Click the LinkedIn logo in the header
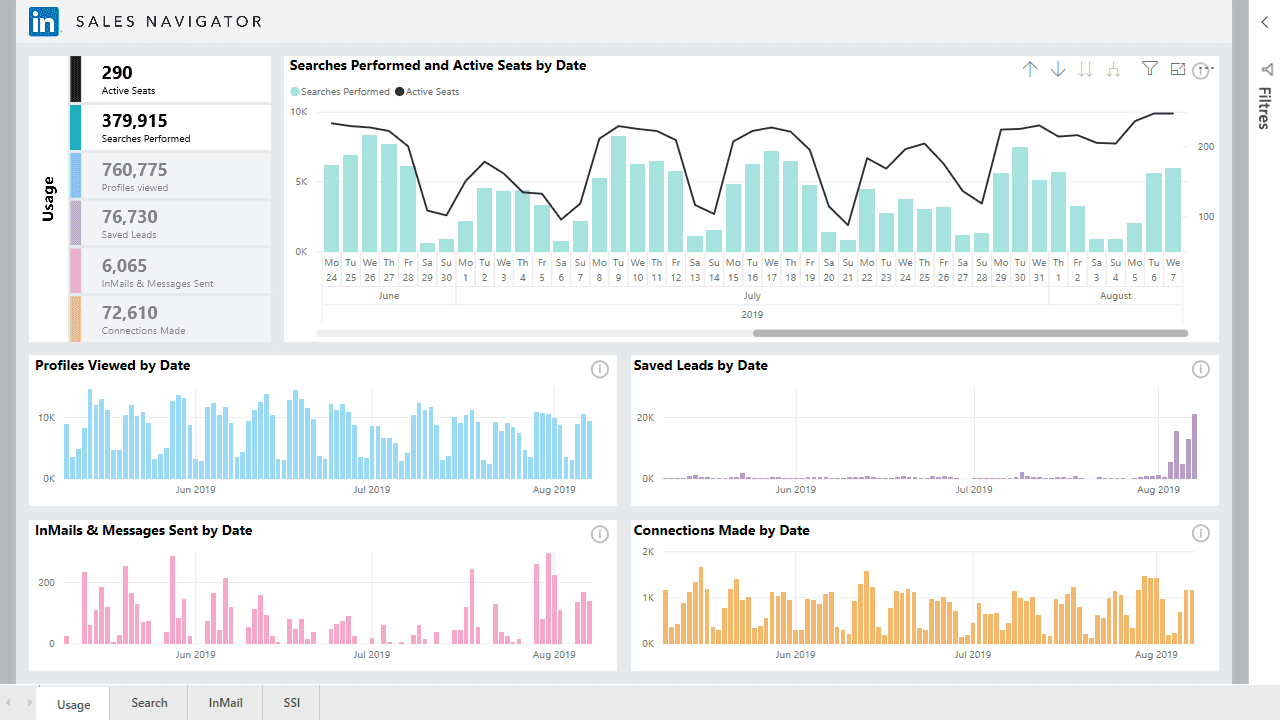Viewport: 1280px width, 720px height. point(44,22)
